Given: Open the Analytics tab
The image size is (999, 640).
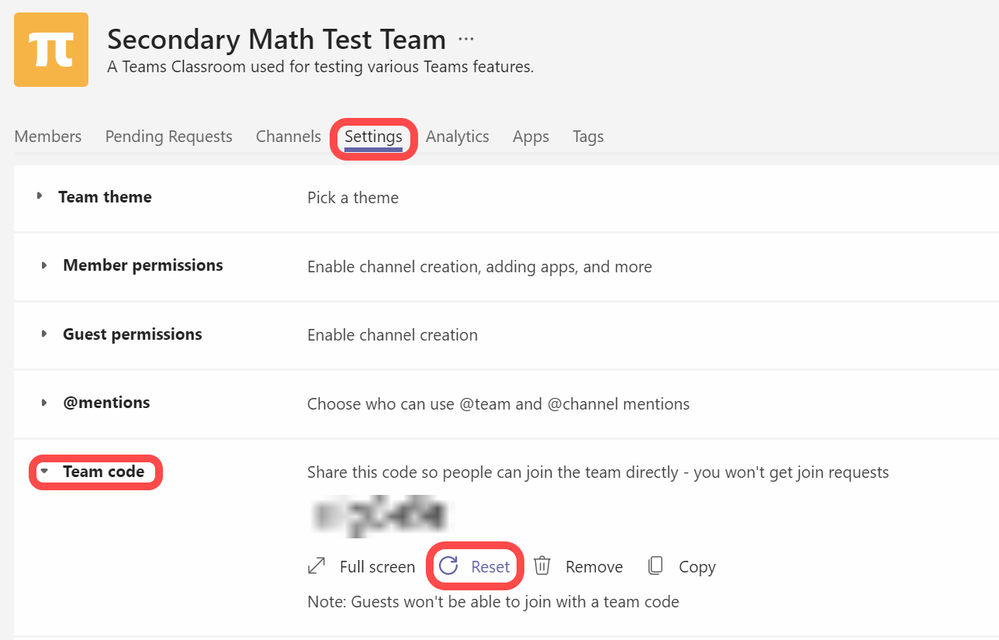Looking at the screenshot, I should click(457, 136).
